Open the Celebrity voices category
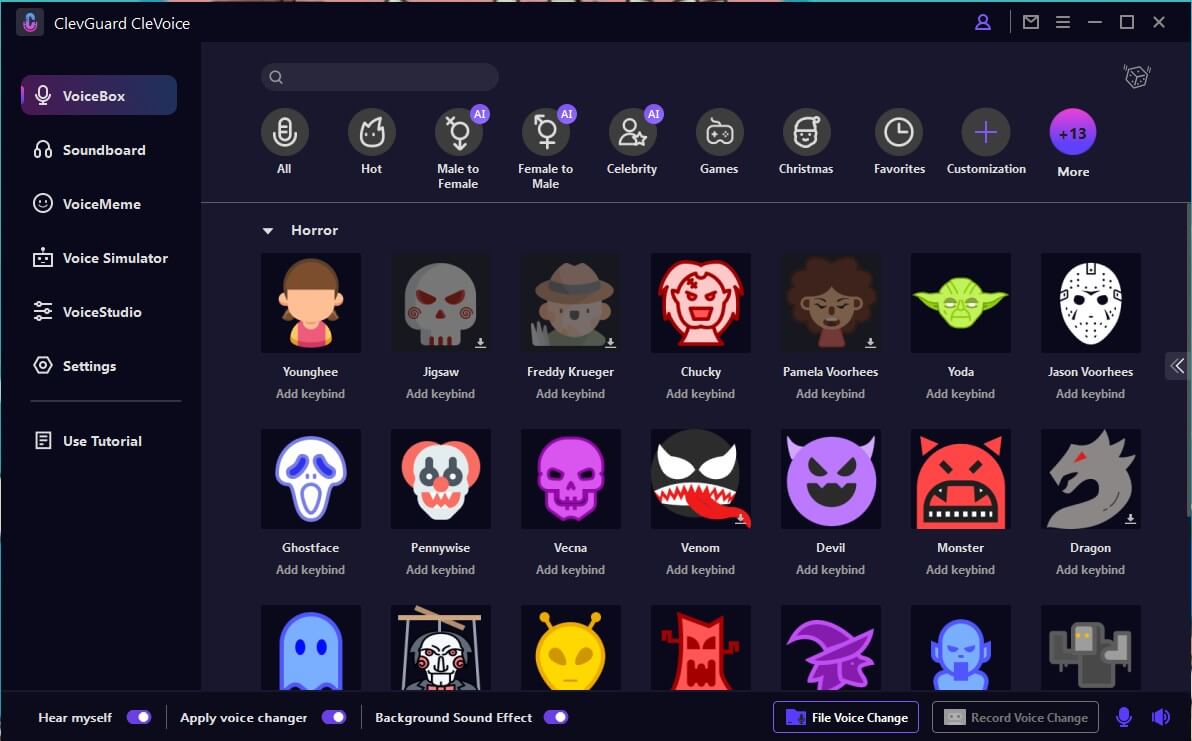Screen dimensions: 1192x741 click(x=632, y=132)
